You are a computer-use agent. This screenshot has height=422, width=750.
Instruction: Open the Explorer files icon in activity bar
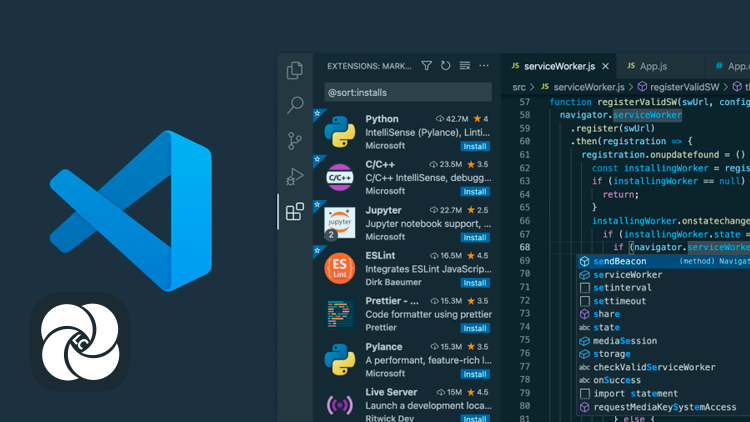pos(295,71)
